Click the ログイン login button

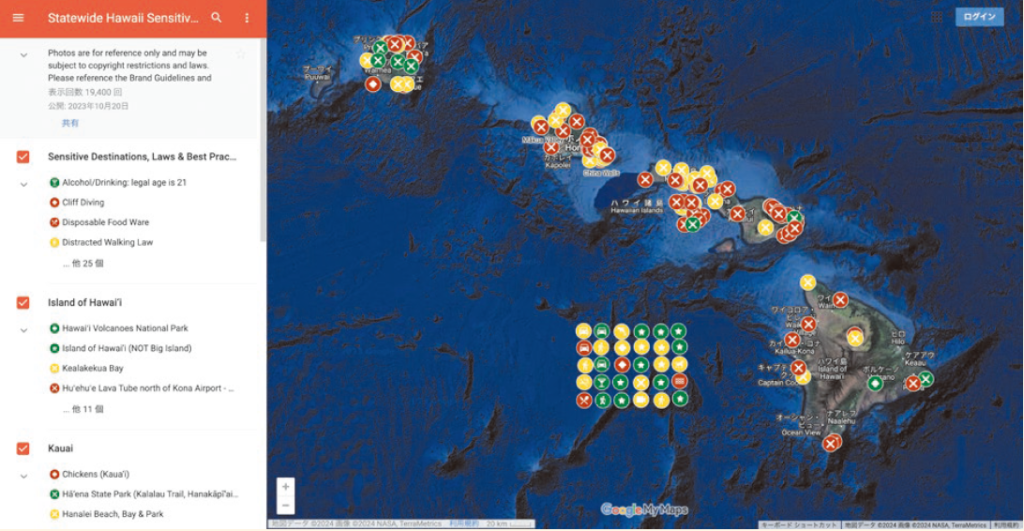point(980,17)
